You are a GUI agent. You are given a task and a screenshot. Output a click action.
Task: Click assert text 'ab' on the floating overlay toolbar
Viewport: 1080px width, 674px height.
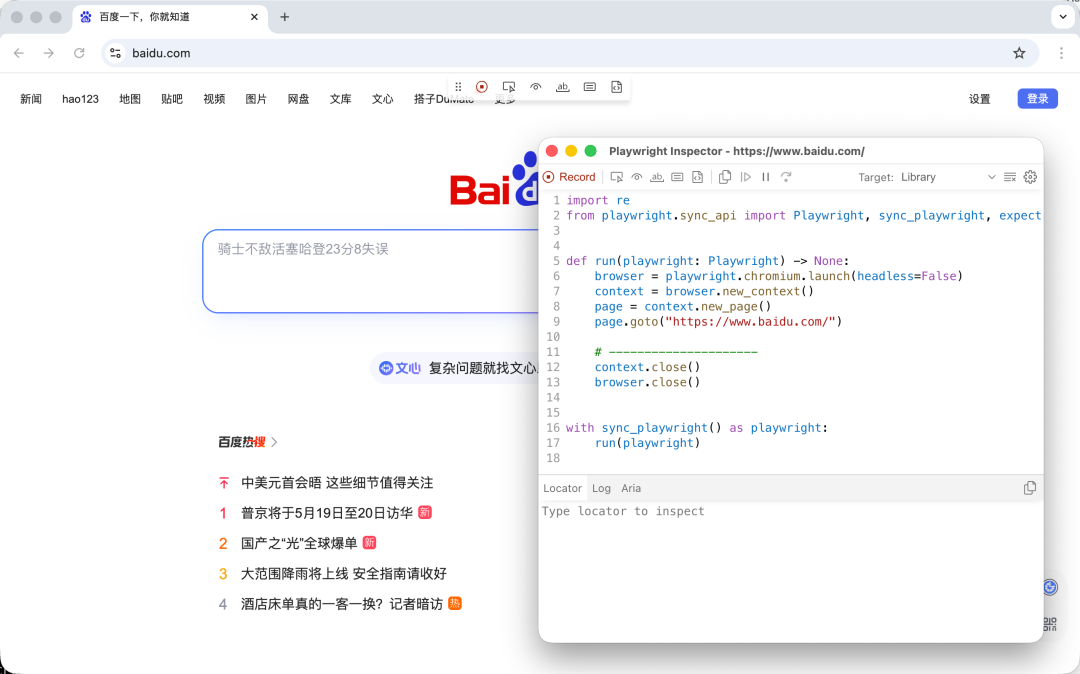[x=563, y=87]
